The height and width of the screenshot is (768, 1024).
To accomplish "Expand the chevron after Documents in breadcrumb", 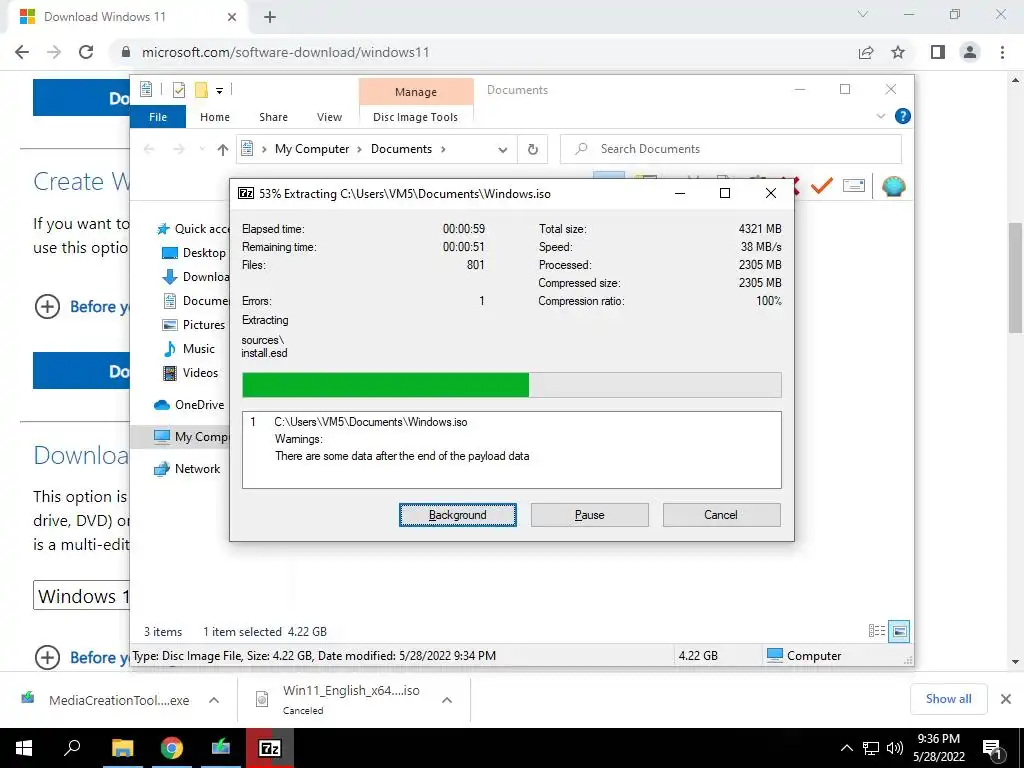I will (443, 149).
